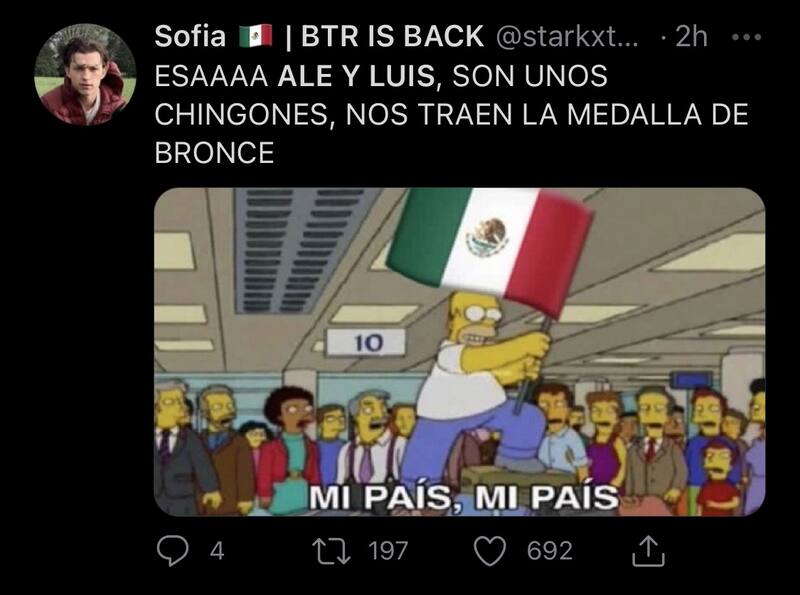Select the @starkxt... username handle

point(567,37)
